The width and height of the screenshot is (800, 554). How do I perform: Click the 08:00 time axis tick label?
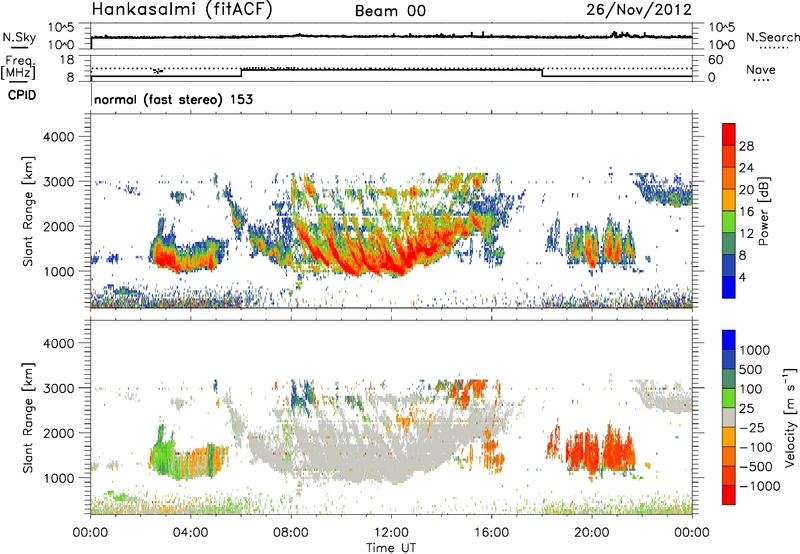[x=290, y=533]
